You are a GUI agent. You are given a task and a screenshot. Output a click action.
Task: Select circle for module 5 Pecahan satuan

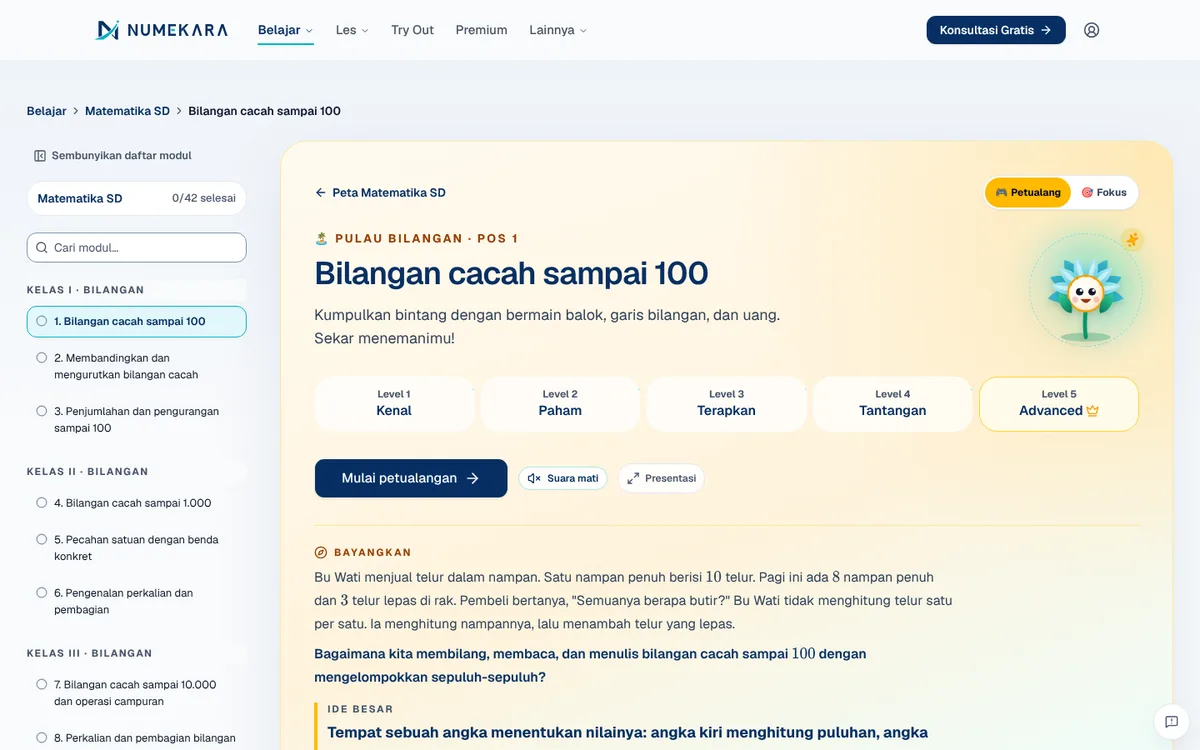(x=42, y=540)
